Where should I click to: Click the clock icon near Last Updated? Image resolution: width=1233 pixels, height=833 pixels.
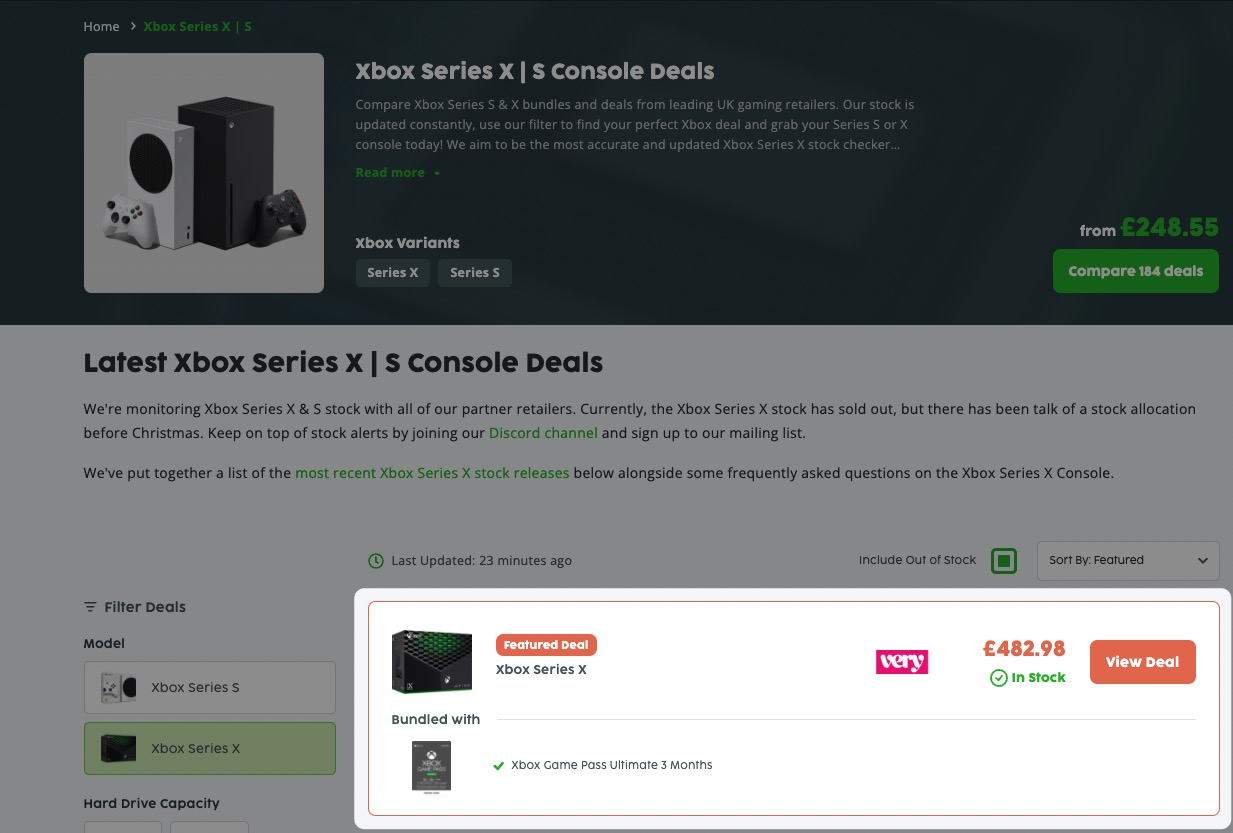point(376,561)
